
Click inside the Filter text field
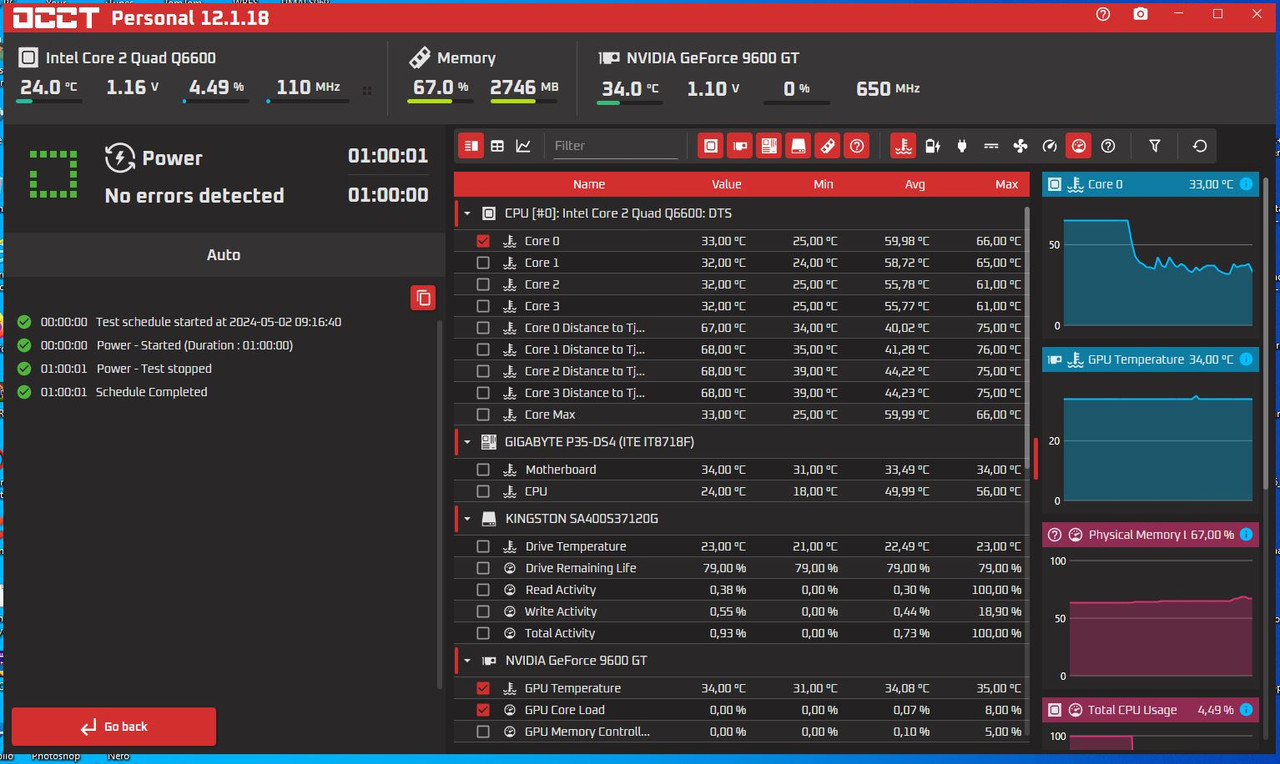pyautogui.click(x=615, y=146)
